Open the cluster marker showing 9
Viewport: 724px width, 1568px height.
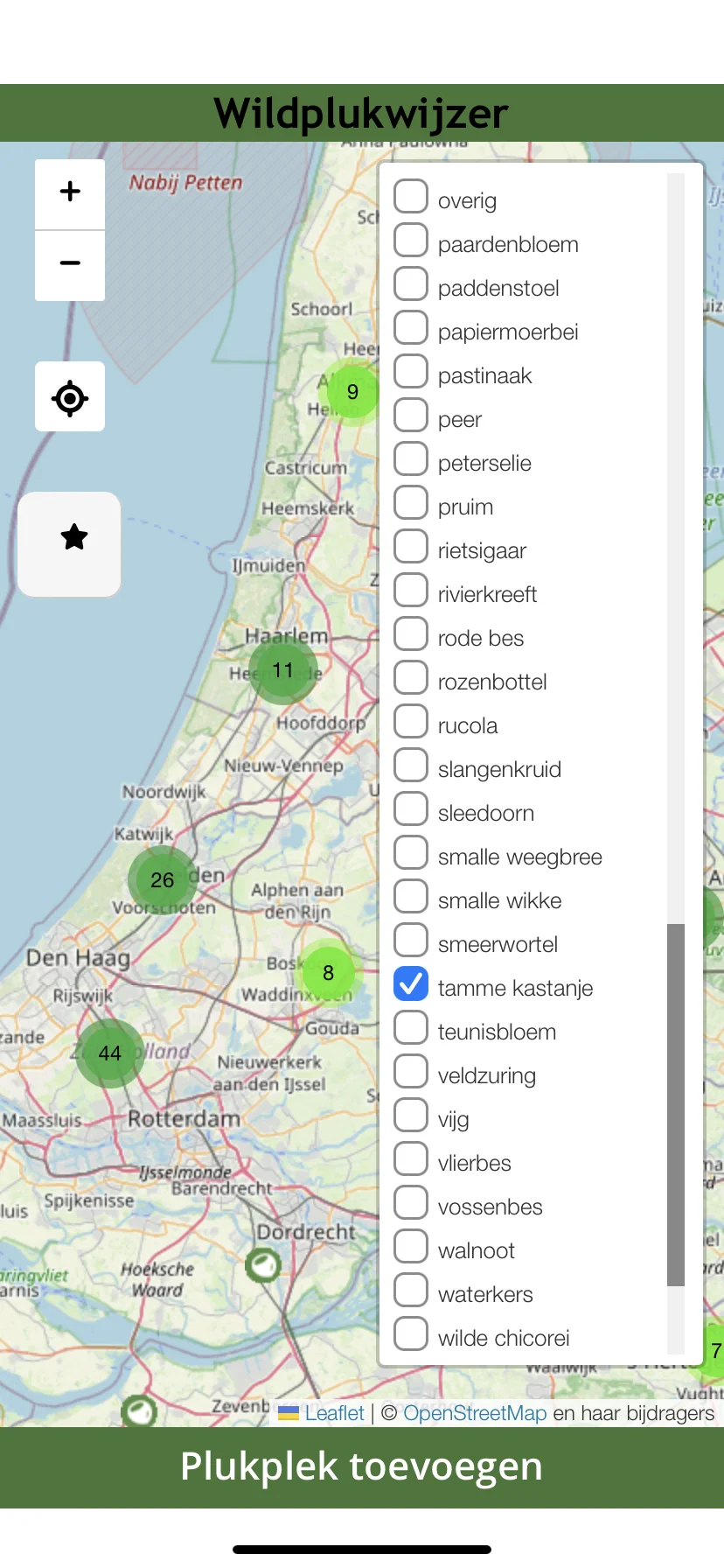[352, 391]
